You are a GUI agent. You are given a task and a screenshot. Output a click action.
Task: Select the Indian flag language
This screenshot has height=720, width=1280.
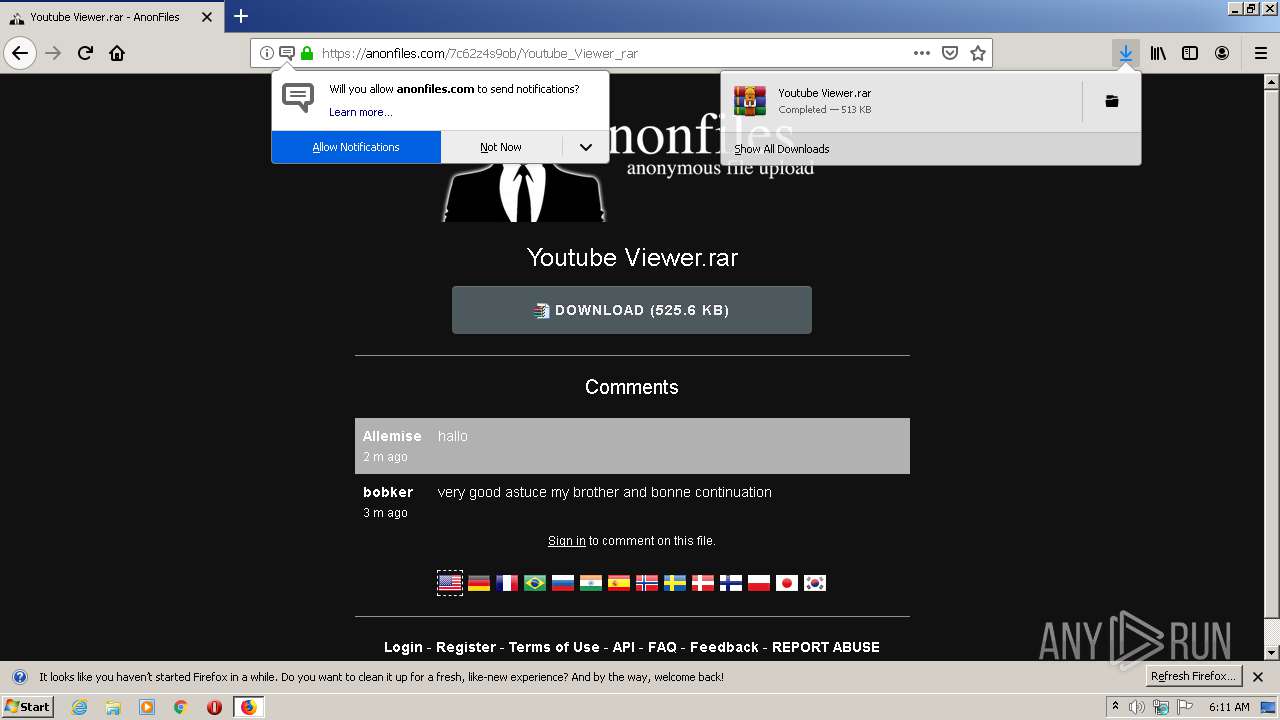tap(591, 583)
